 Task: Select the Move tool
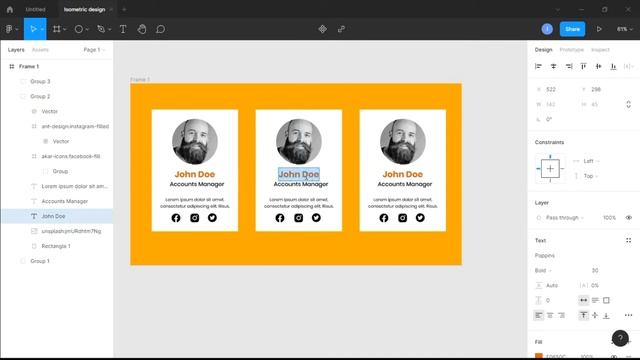[x=33, y=29]
